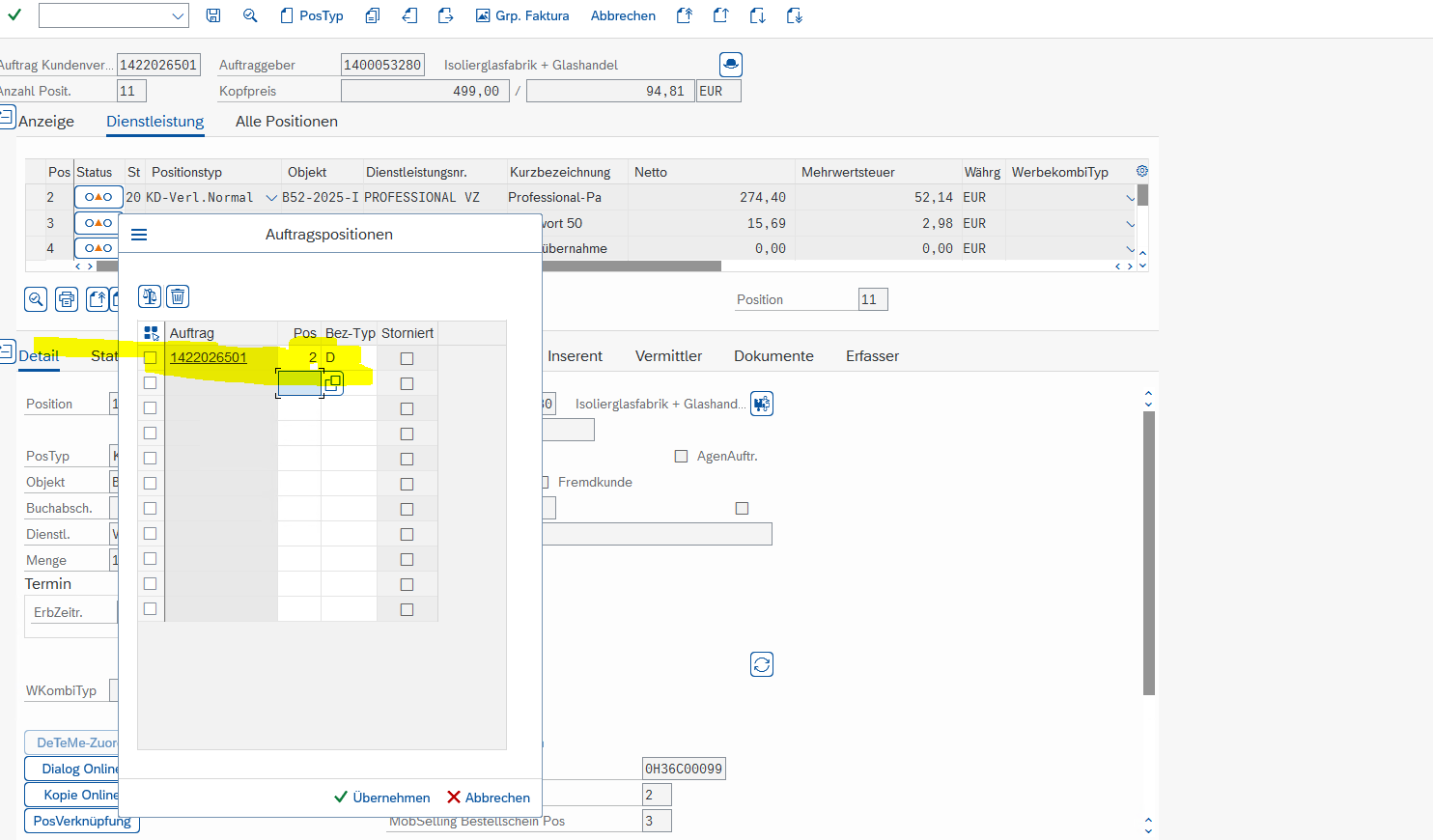Click the Position number field showing 11
Image resolution: width=1433 pixels, height=840 pixels.
[x=873, y=299]
